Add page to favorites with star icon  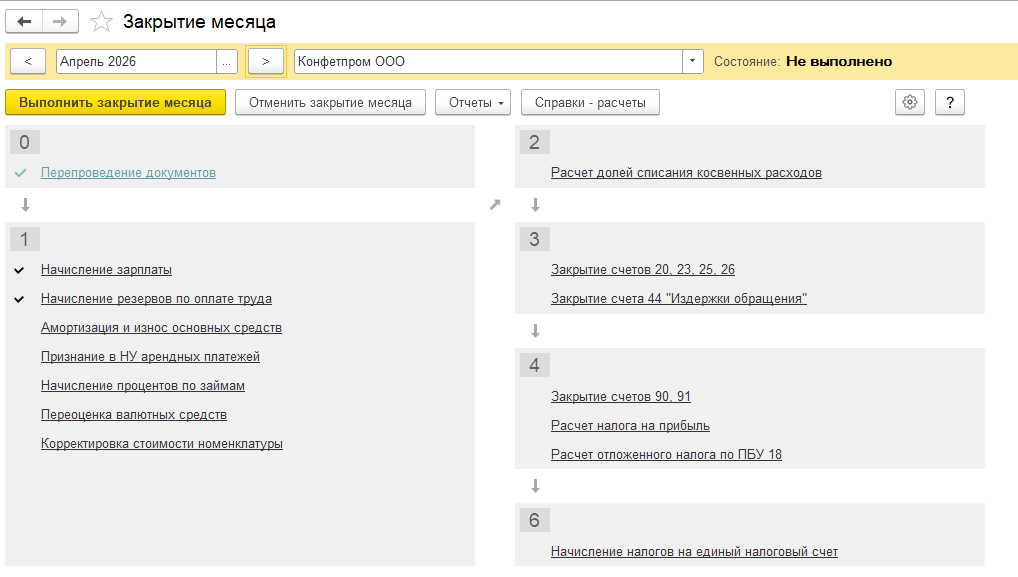point(100,22)
